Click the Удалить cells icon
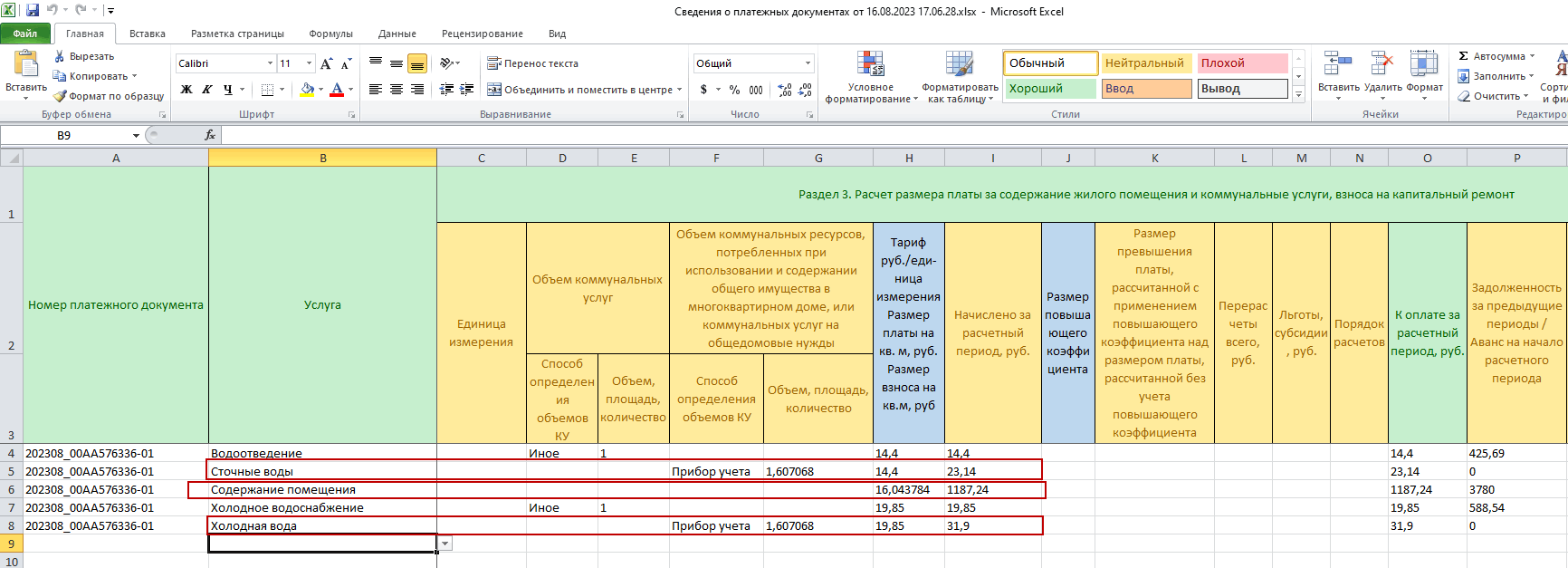Viewport: 1568px width, 568px height. (x=1382, y=63)
